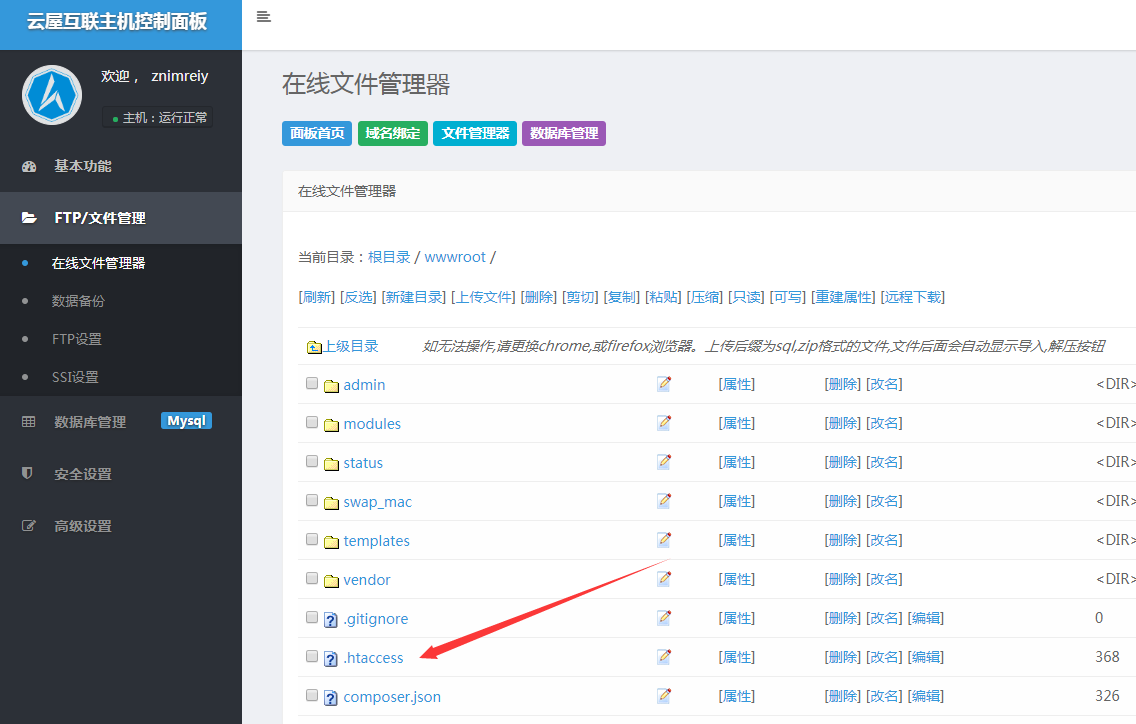
Task: Click the templates folder icon
Action: pyautogui.click(x=331, y=541)
